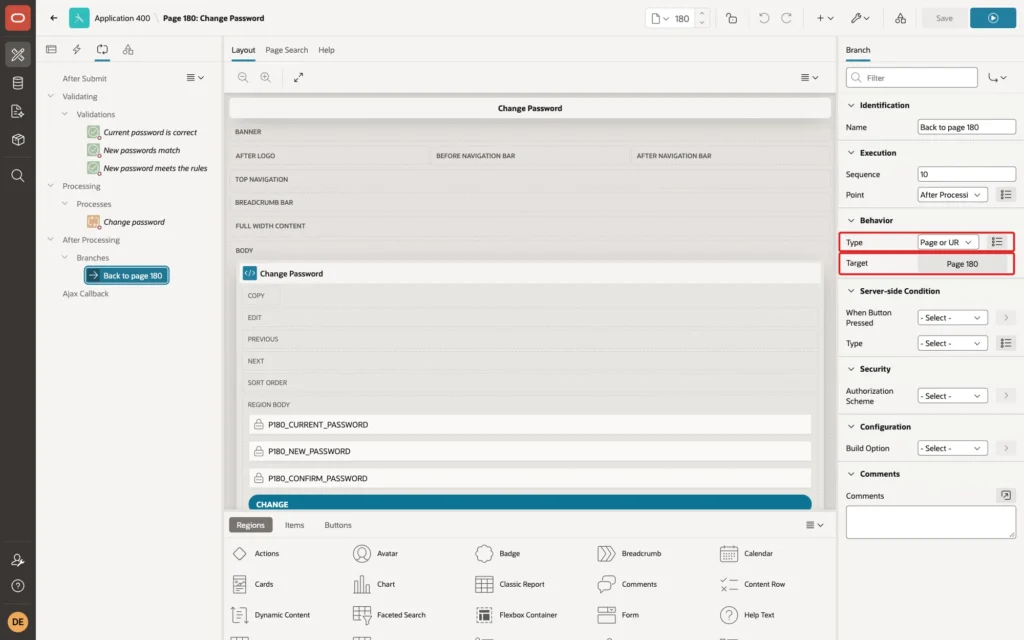Open the Comments code editor icon
The width and height of the screenshot is (1024, 640).
(1006, 496)
